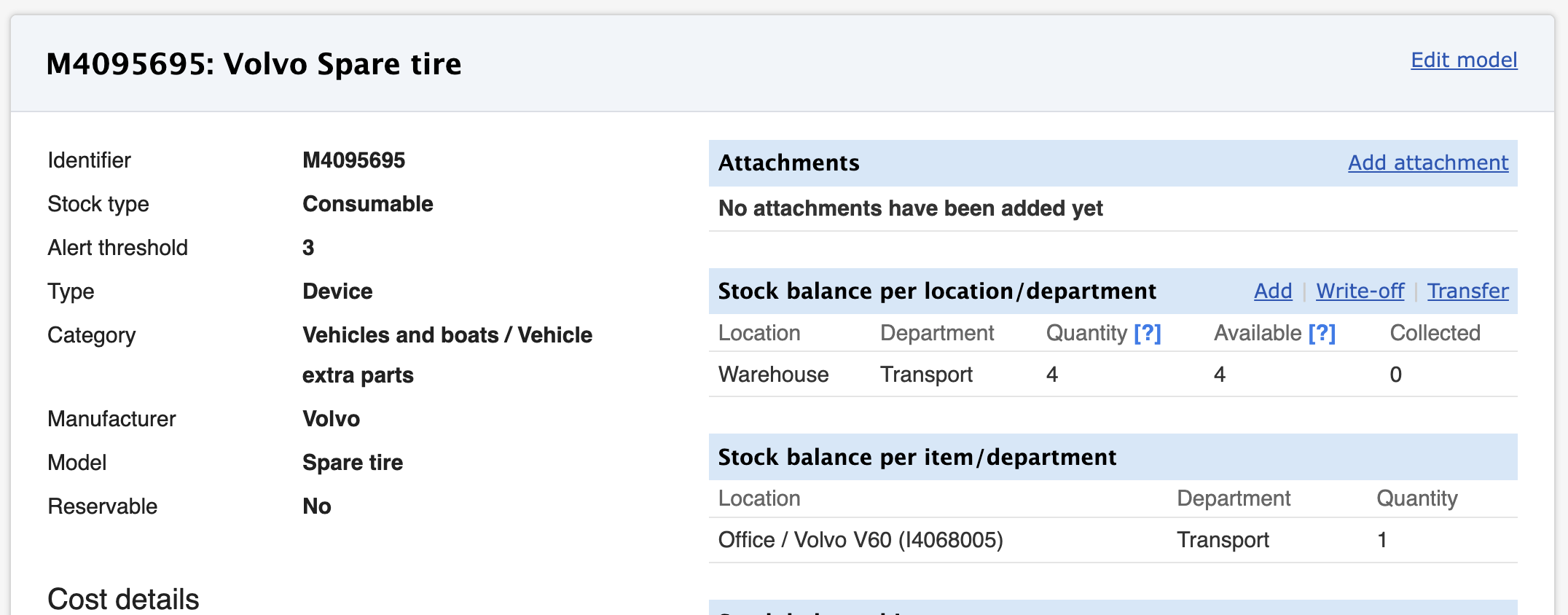This screenshot has width=1568, height=615.
Task: Click the Add attachment link
Action: (1427, 162)
